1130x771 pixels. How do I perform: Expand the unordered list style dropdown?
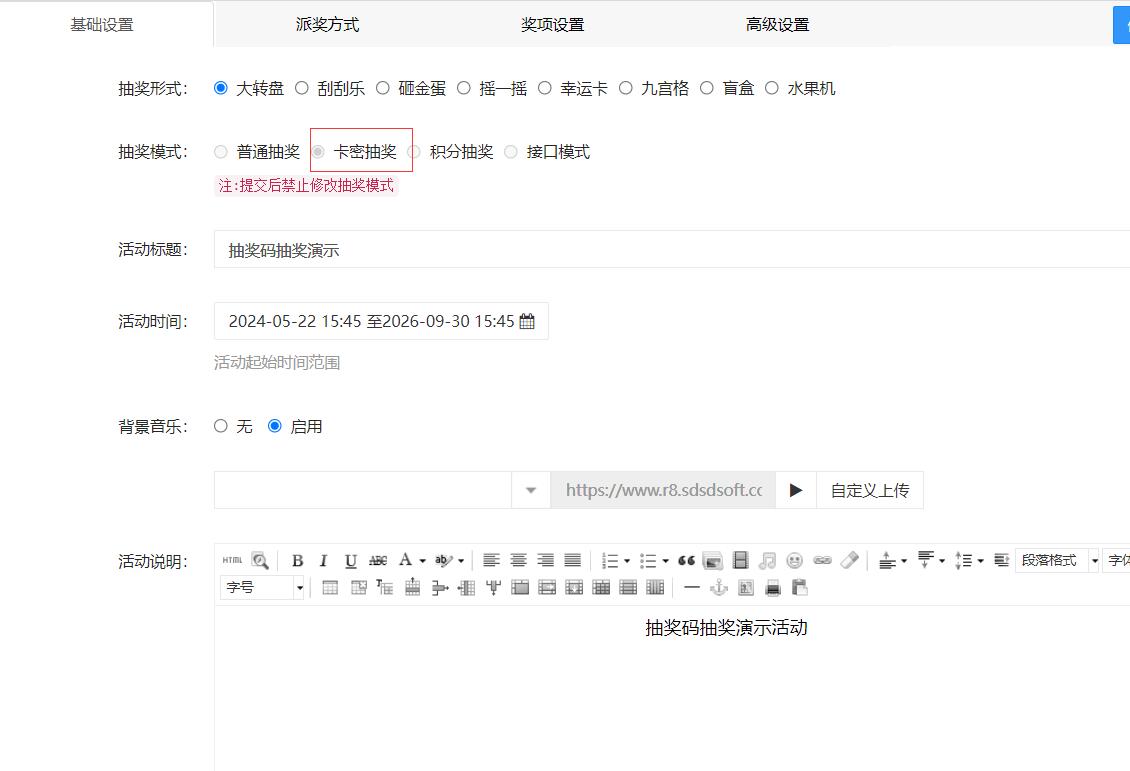click(x=665, y=561)
